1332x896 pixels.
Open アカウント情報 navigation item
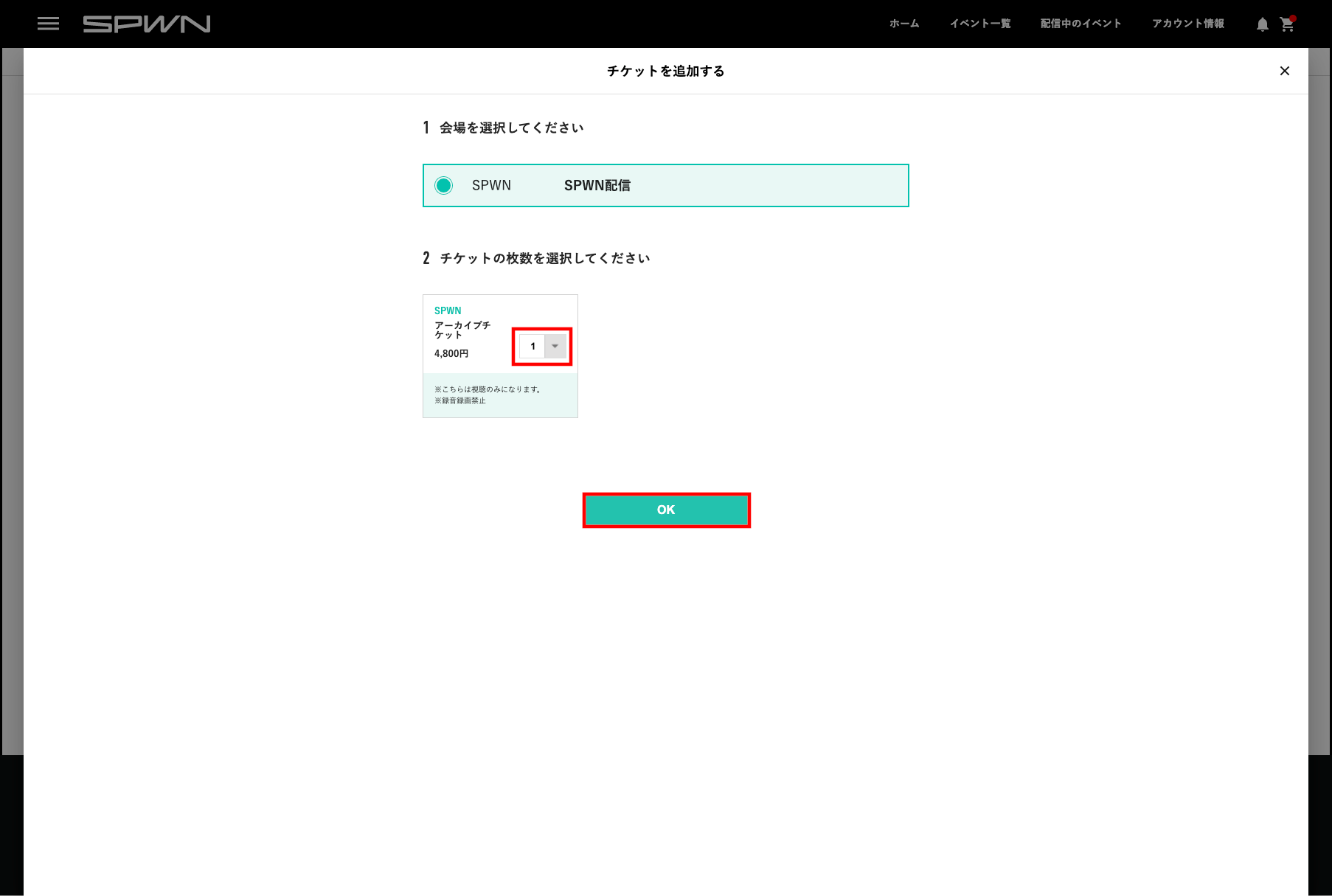point(1188,24)
